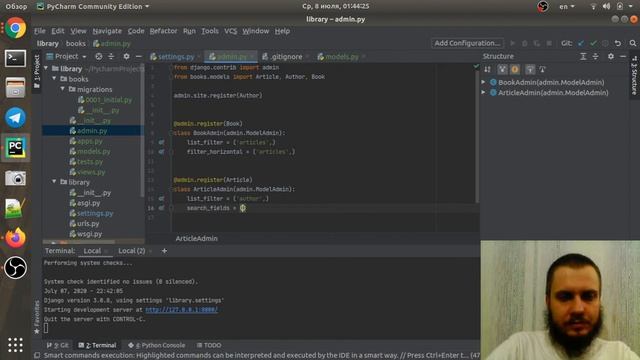640x360 pixels.
Task: Open Project panel settings gear
Action: pyautogui.click(x=126, y=56)
